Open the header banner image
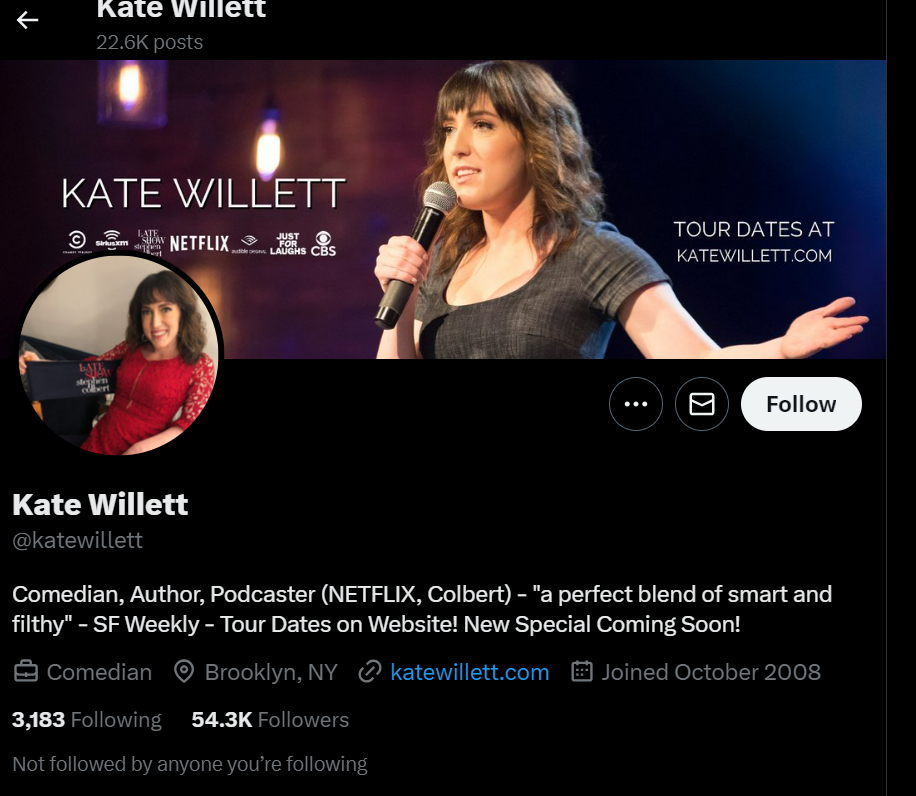 pos(443,209)
